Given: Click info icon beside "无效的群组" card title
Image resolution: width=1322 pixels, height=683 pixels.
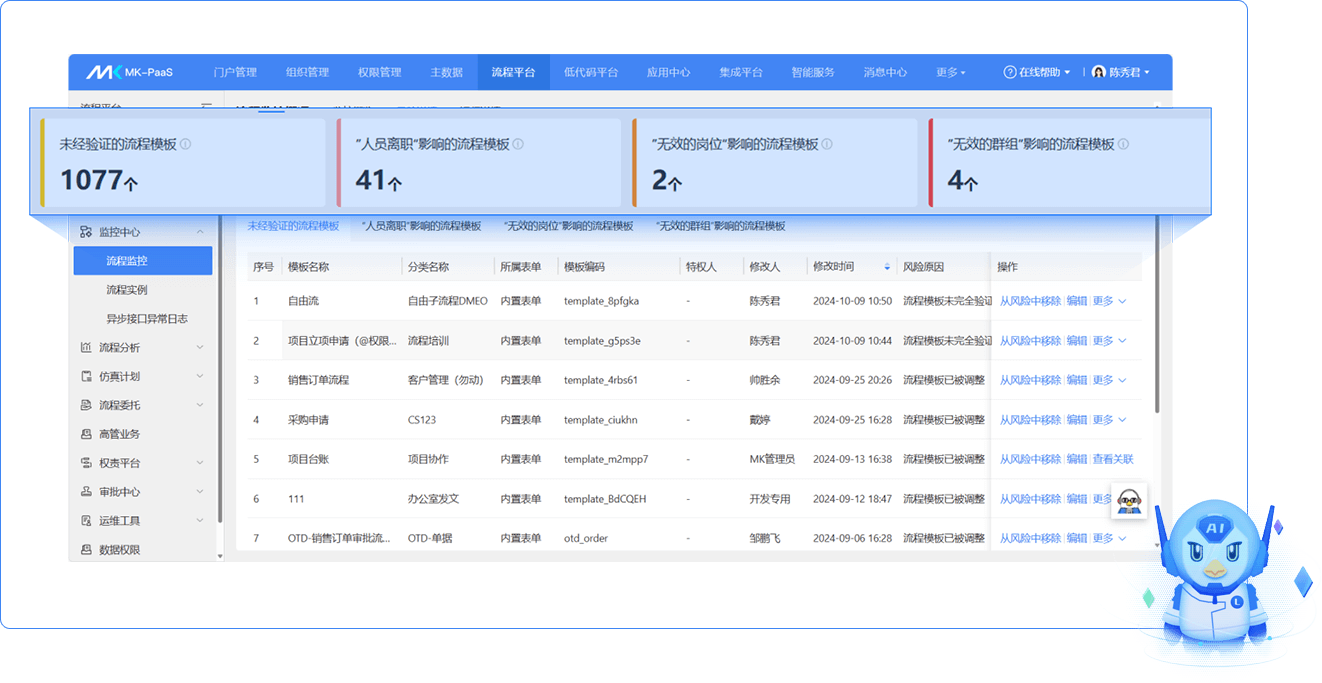Looking at the screenshot, I should tap(1123, 144).
